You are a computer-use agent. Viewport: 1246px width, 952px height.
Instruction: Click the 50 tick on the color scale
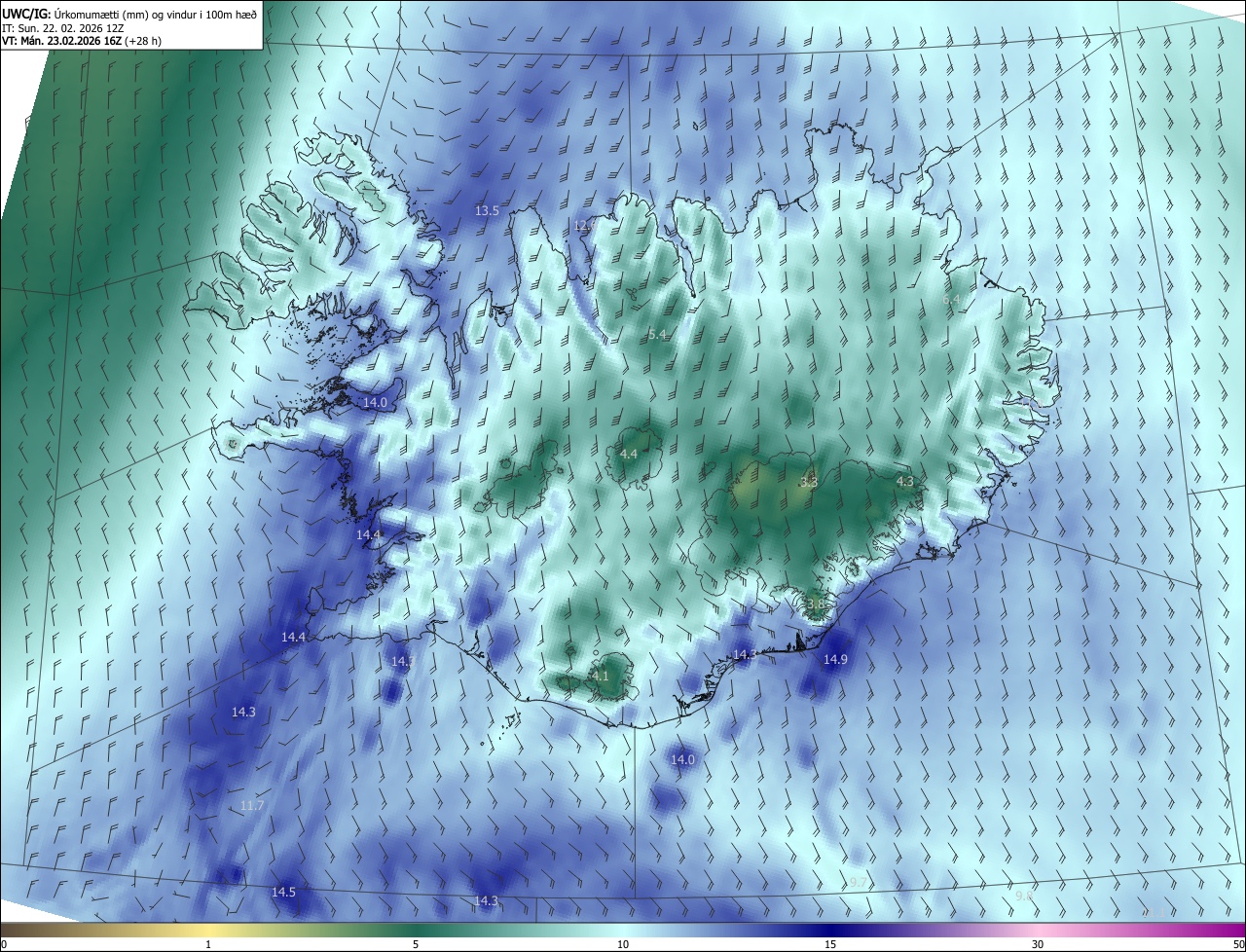[1237, 944]
